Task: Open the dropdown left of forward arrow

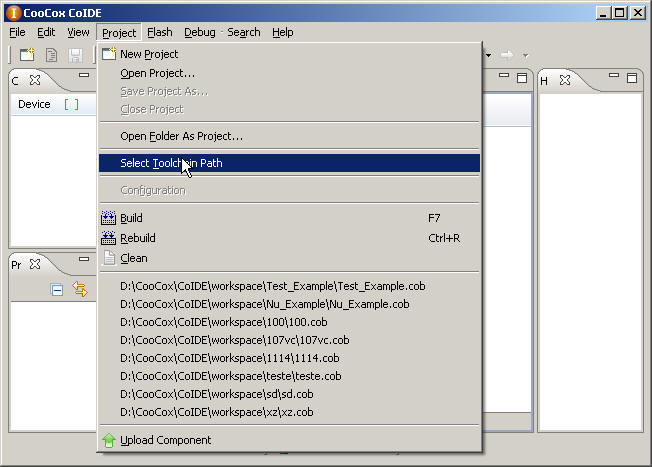Action: click(489, 55)
